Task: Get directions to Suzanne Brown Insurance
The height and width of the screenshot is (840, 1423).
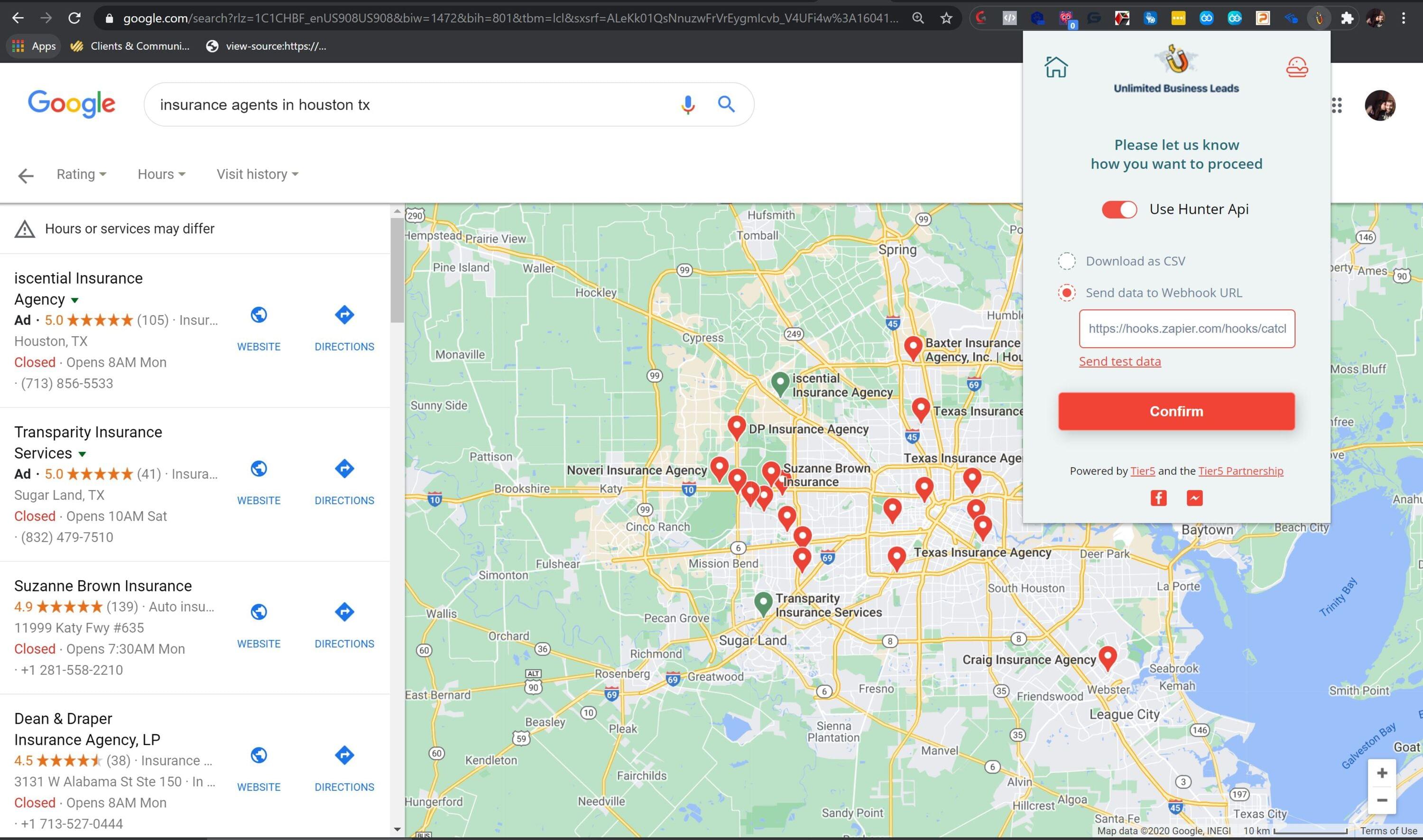Action: coord(344,612)
